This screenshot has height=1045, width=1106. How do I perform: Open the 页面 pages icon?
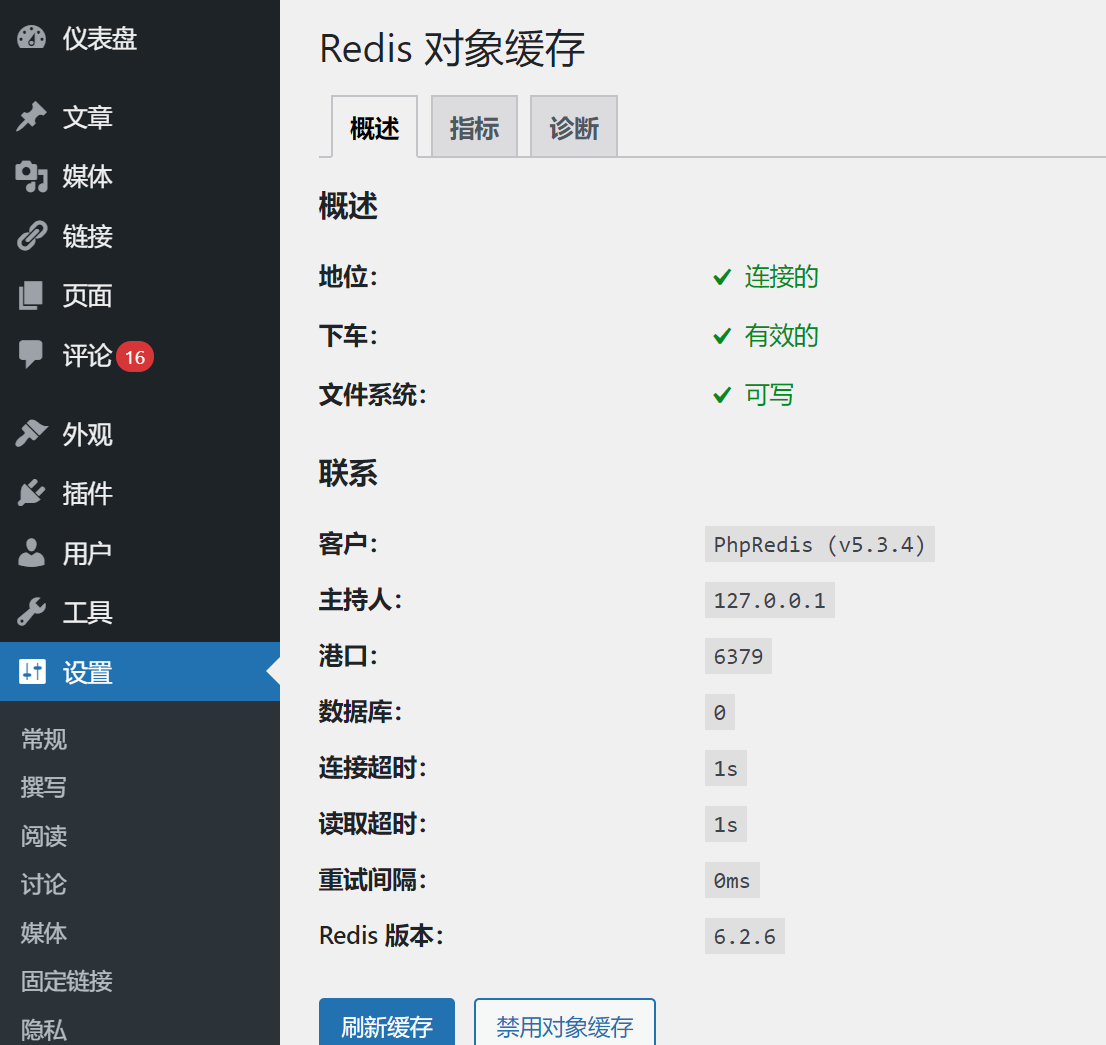point(30,295)
